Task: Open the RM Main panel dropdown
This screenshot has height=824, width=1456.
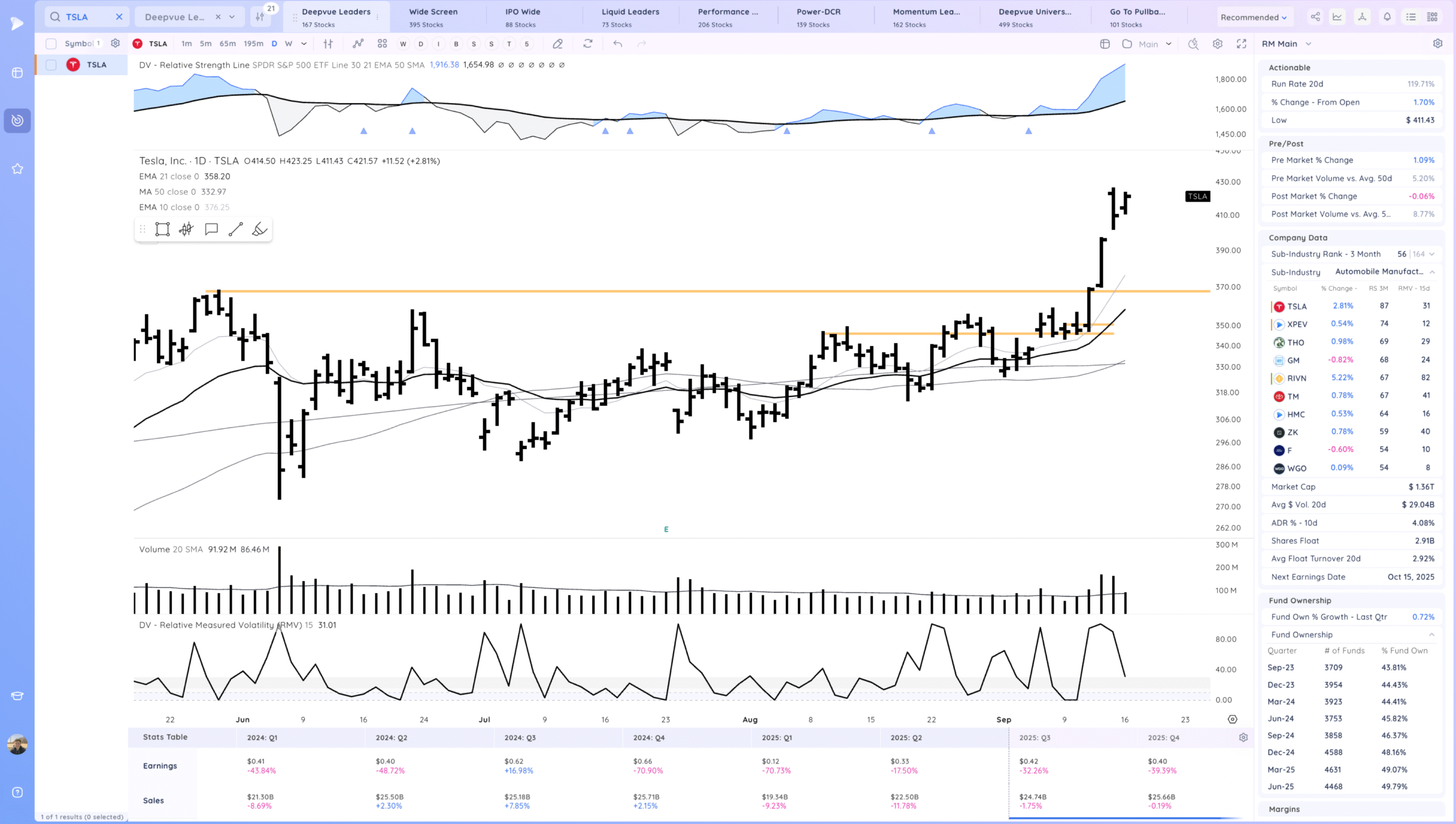Action: (x=1287, y=44)
